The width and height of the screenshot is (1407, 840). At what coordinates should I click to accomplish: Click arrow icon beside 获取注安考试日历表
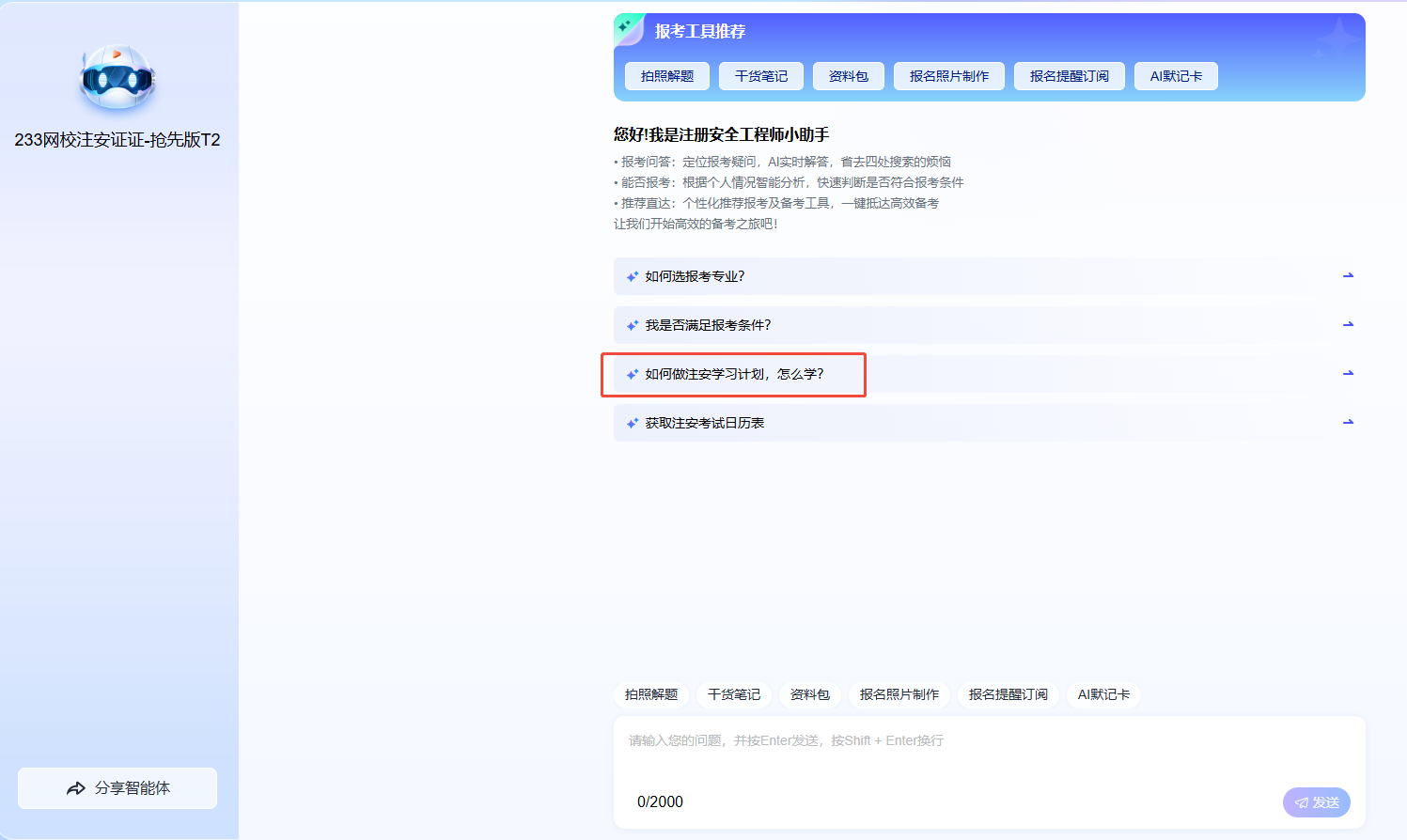(1348, 423)
